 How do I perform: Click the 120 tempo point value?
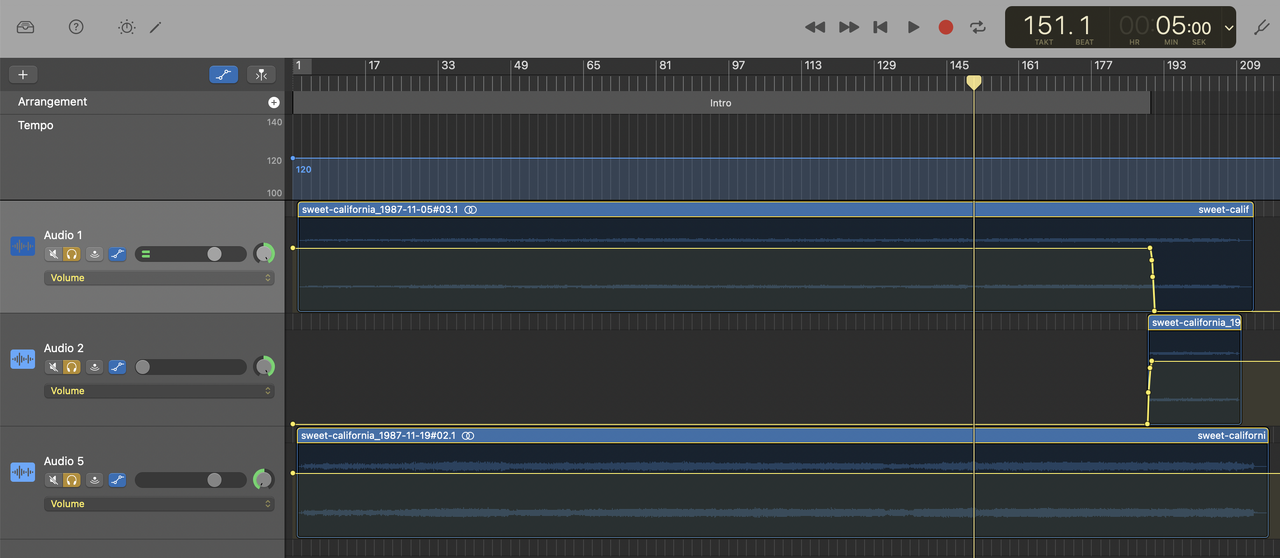[x=303, y=170]
